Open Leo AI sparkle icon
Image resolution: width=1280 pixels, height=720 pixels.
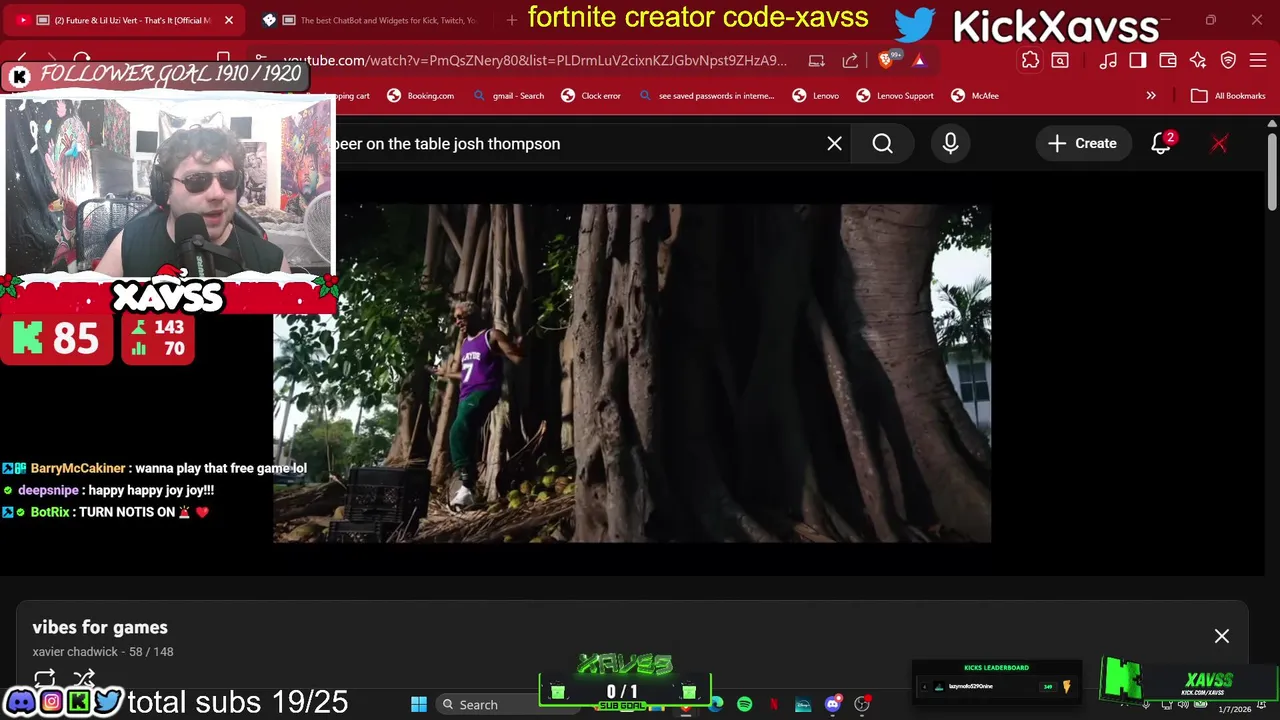pyautogui.click(x=1198, y=61)
